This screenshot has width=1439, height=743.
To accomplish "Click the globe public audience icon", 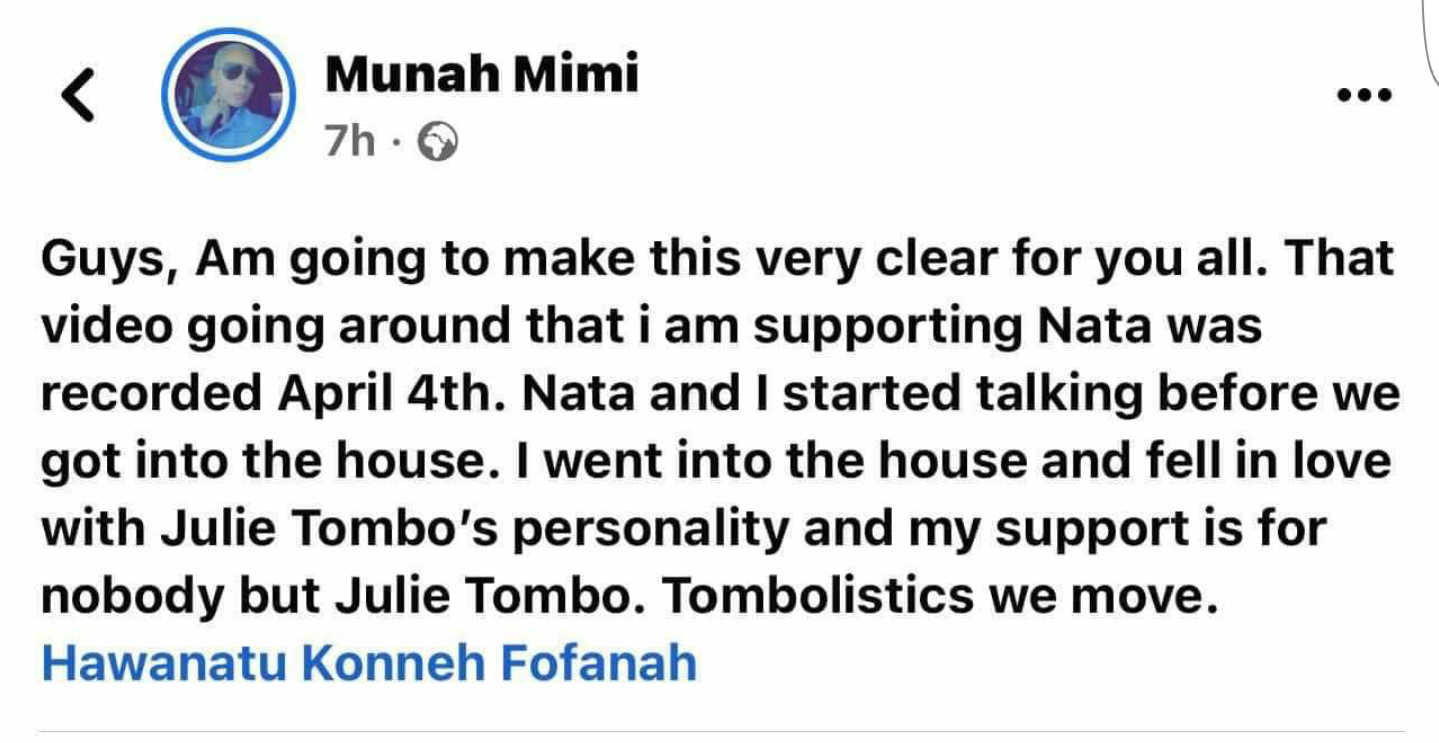I will (438, 144).
